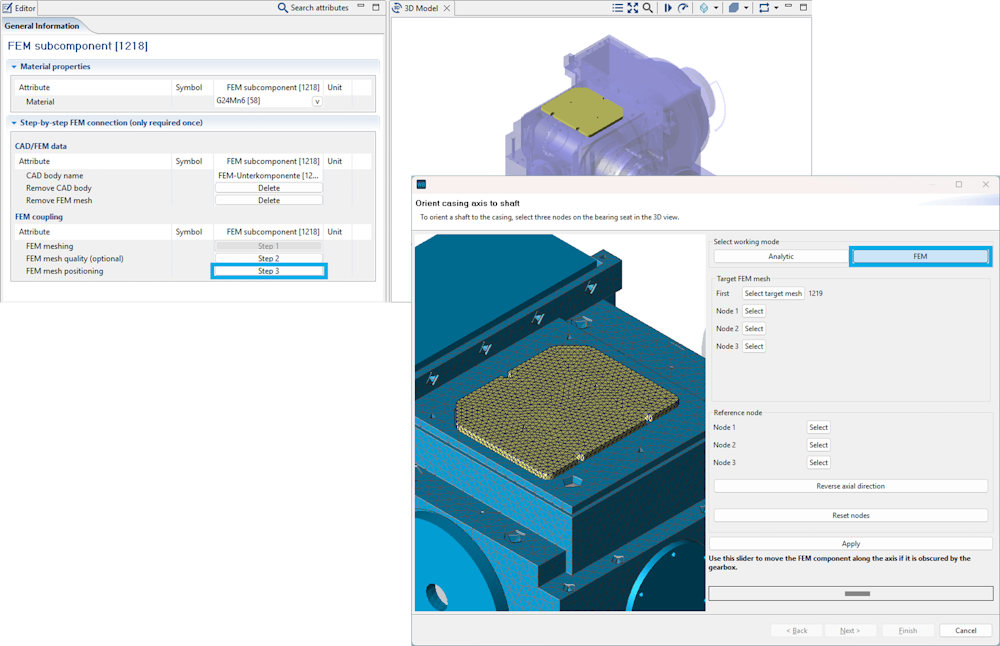Click the Reverse axial direction button
Image resolution: width=1000 pixels, height=646 pixels.
click(x=850, y=486)
